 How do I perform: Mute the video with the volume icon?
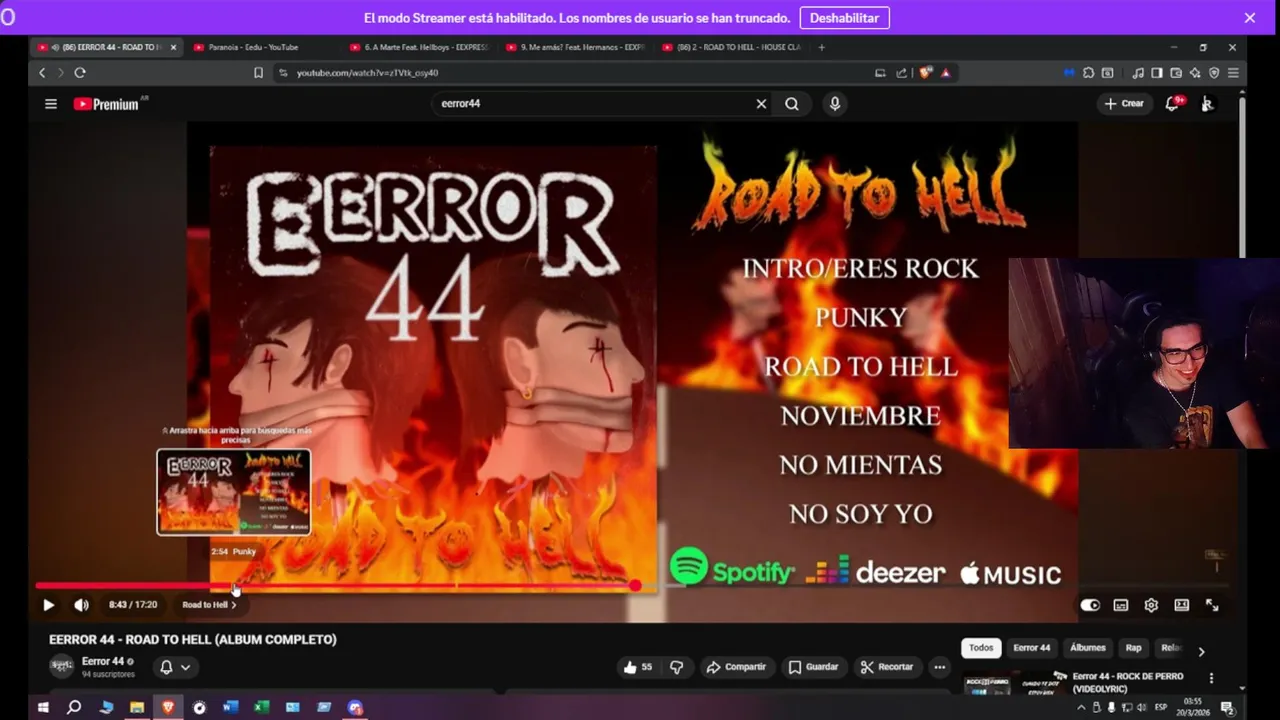[x=81, y=605]
